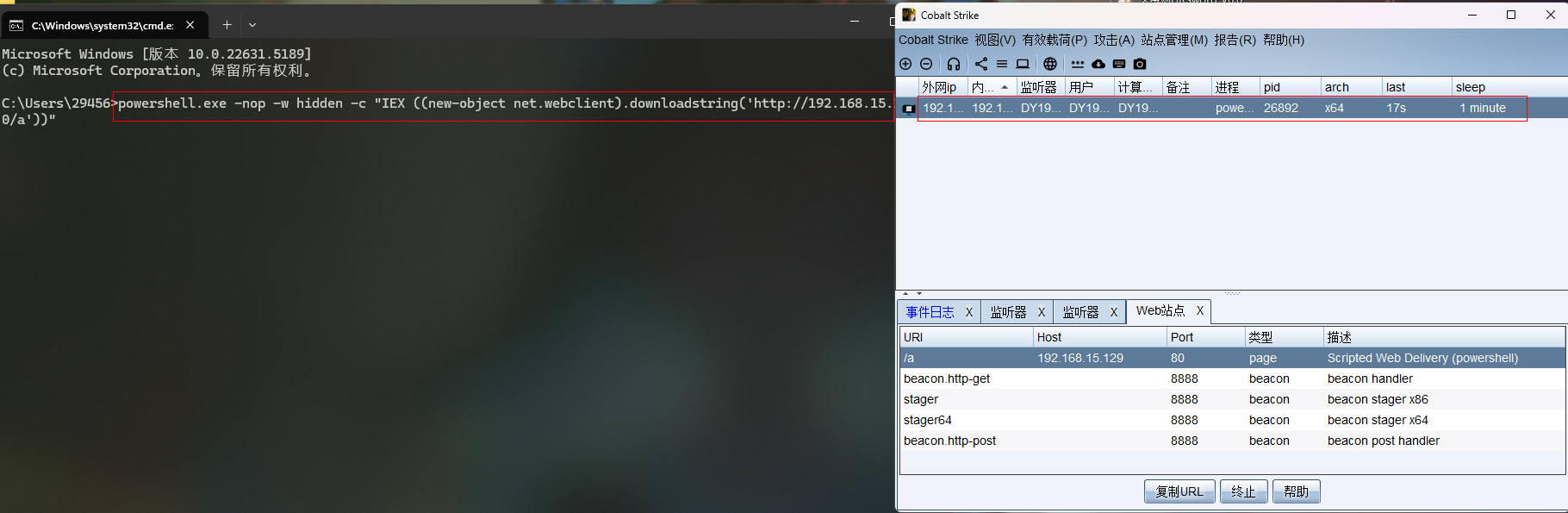
Task: Open the 攻击(A) menu
Action: [x=1114, y=40]
